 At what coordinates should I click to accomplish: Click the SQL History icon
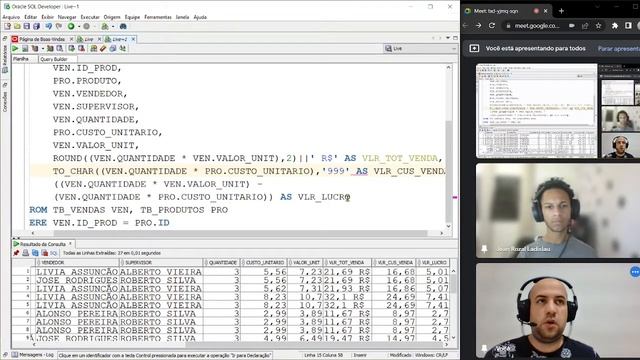pyautogui.click(x=113, y=49)
